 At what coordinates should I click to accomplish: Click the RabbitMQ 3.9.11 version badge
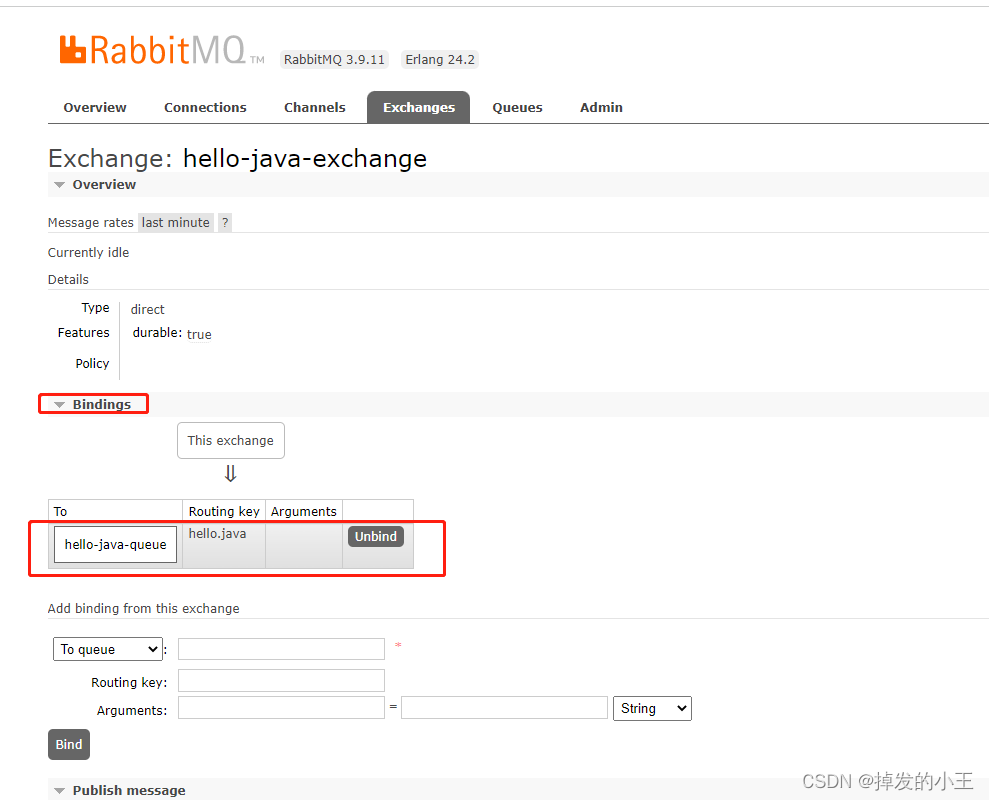coord(334,59)
